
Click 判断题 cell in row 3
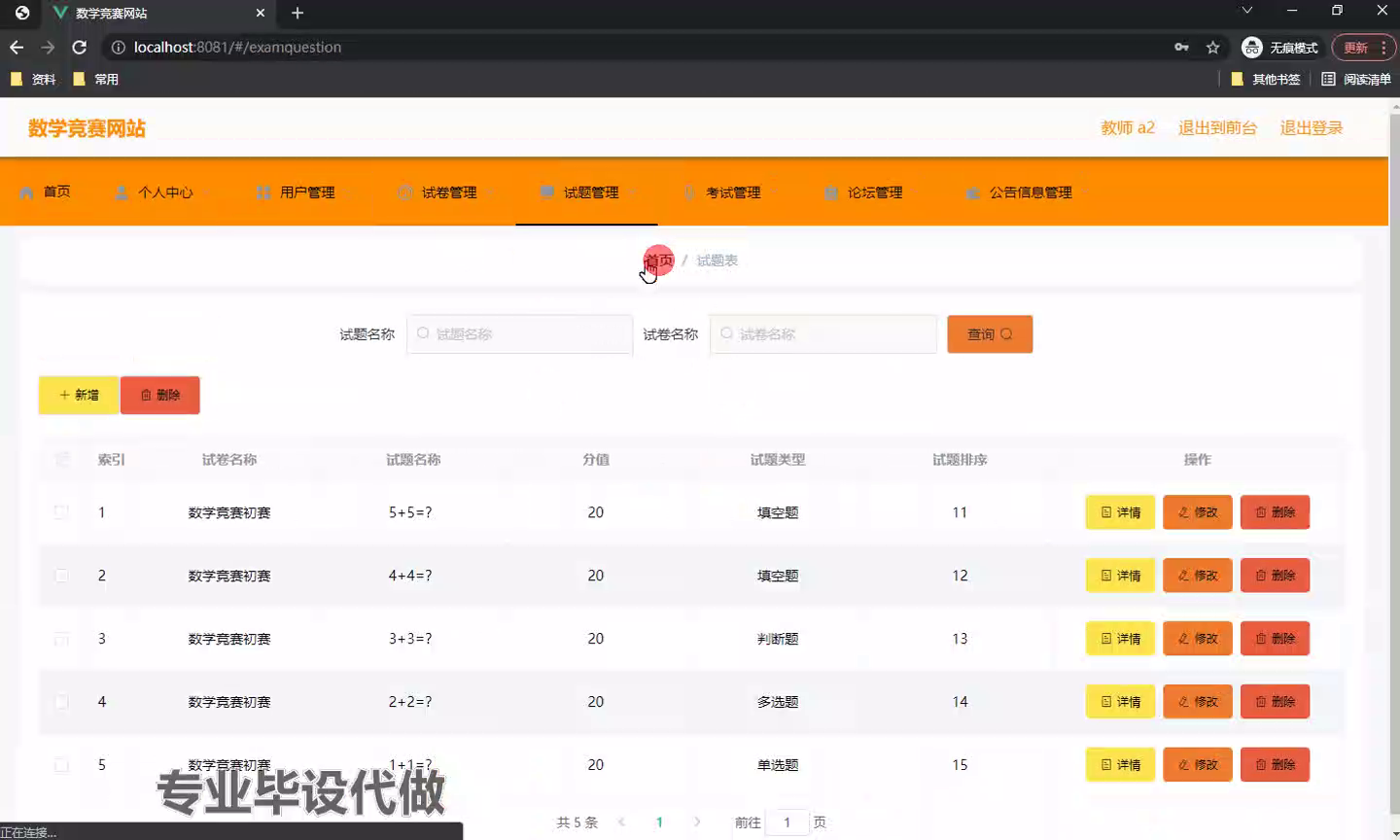tap(778, 639)
